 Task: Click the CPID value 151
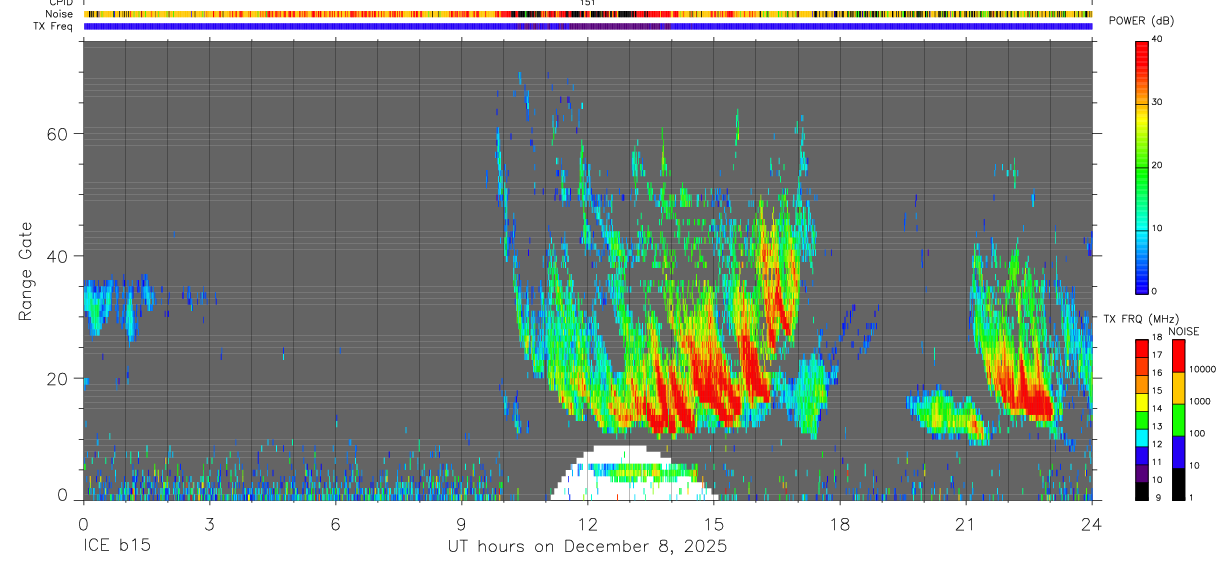coord(588,3)
